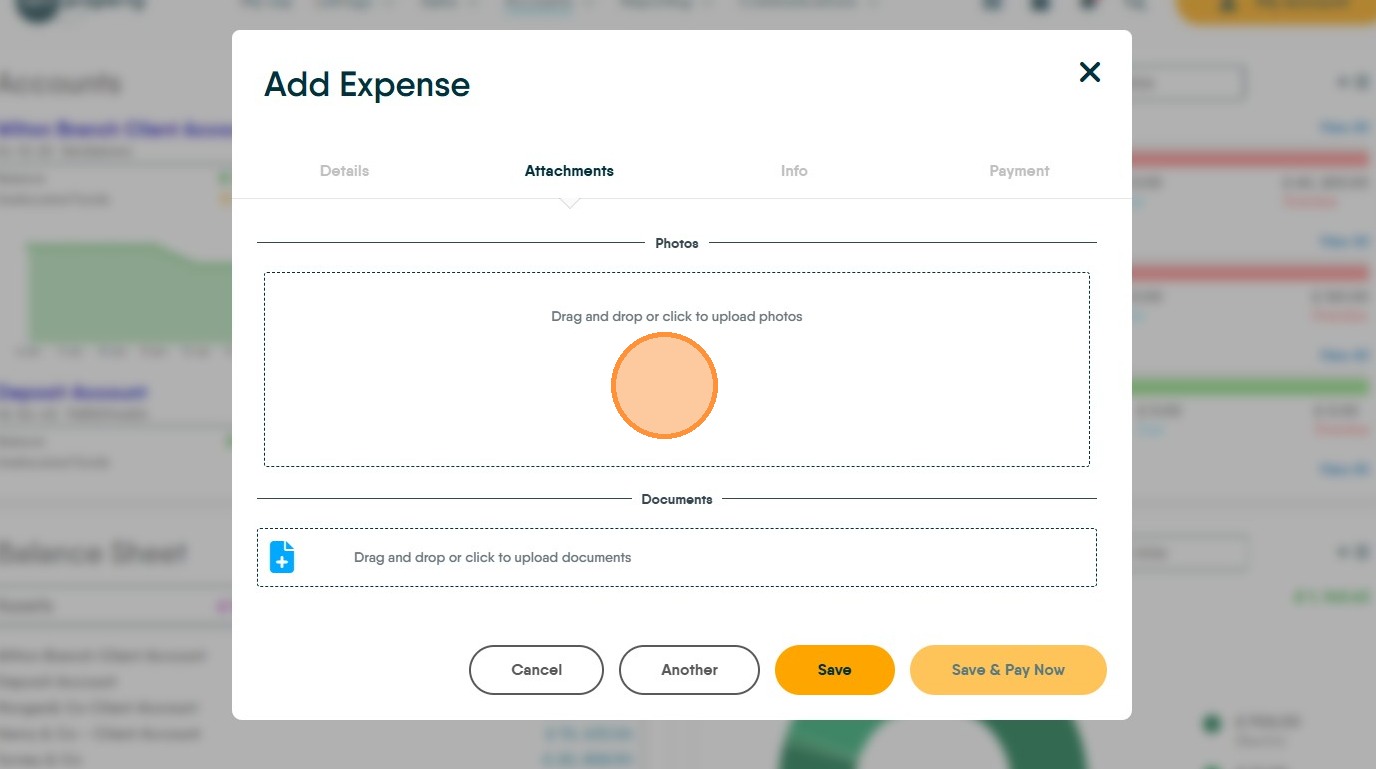1376x769 pixels.
Task: Close the Add Expense dialog
Action: click(x=1089, y=72)
